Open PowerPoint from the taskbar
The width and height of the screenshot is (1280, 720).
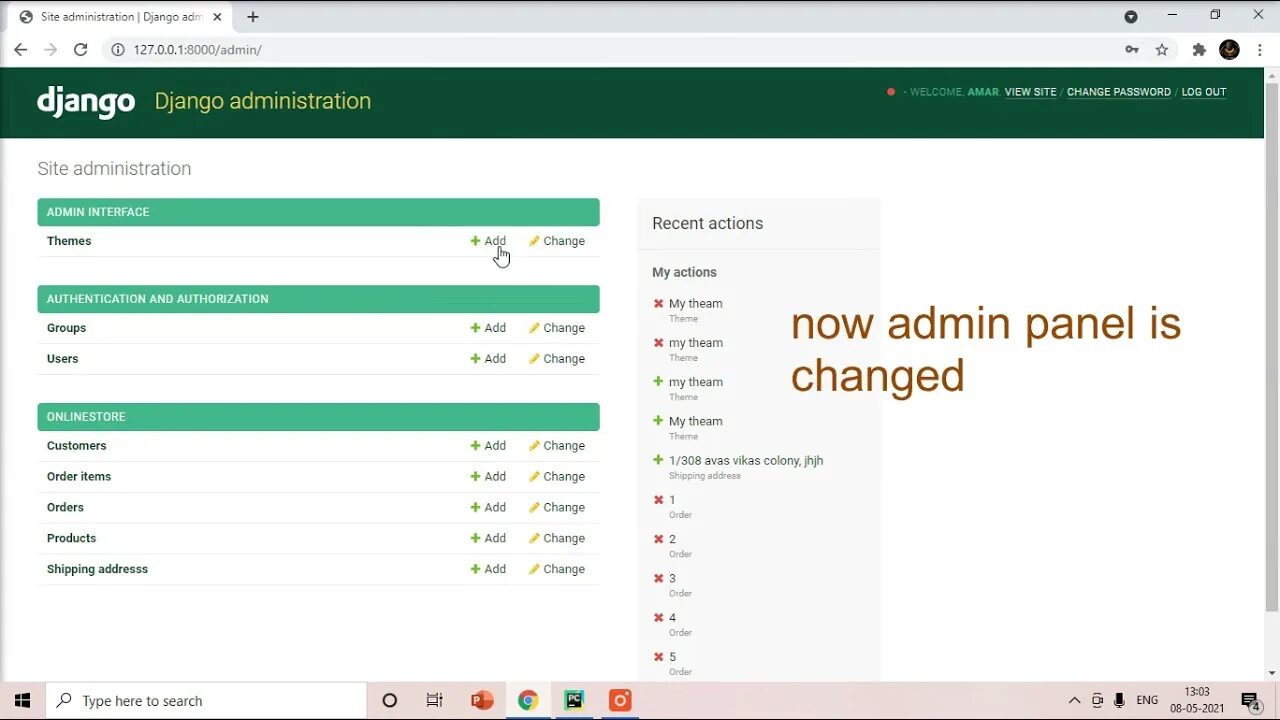pyautogui.click(x=482, y=700)
